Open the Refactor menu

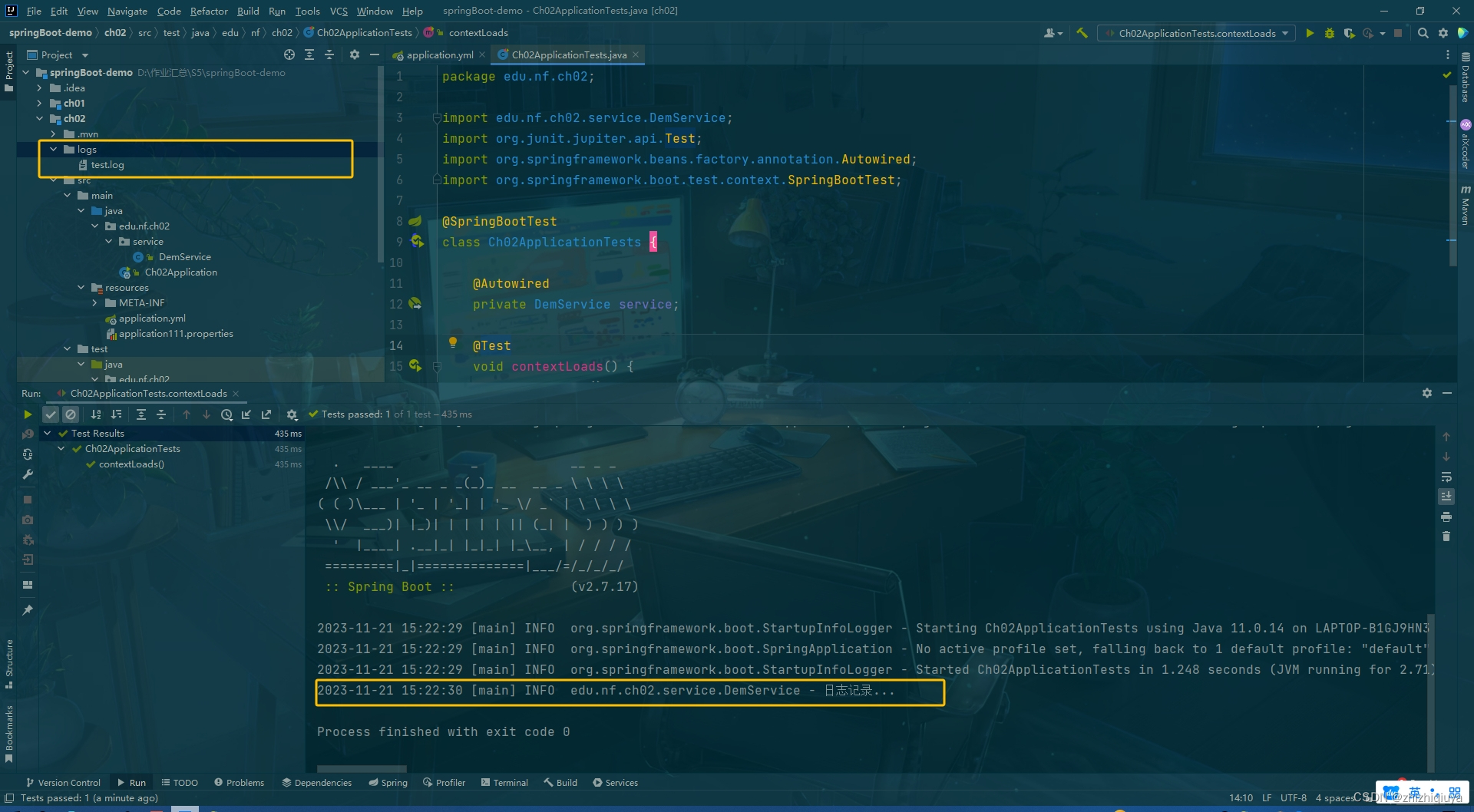coord(209,11)
